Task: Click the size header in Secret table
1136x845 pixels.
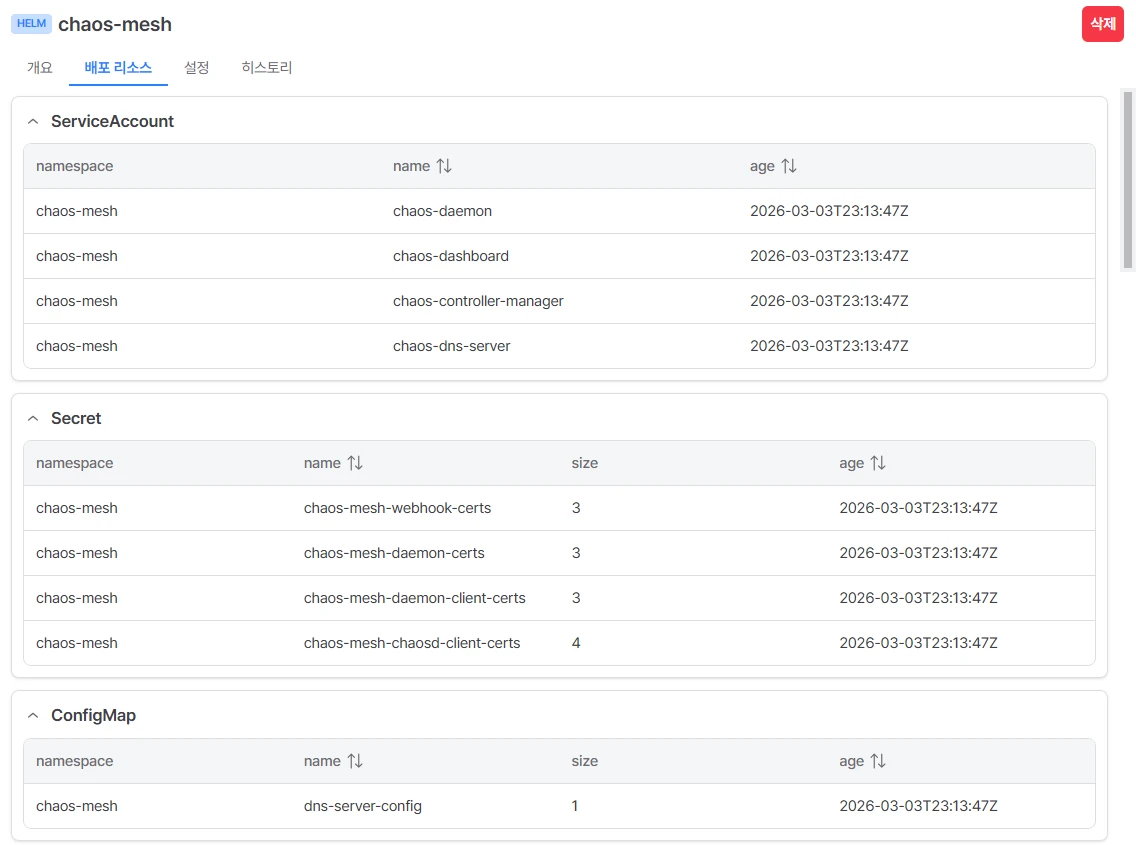Action: click(585, 463)
